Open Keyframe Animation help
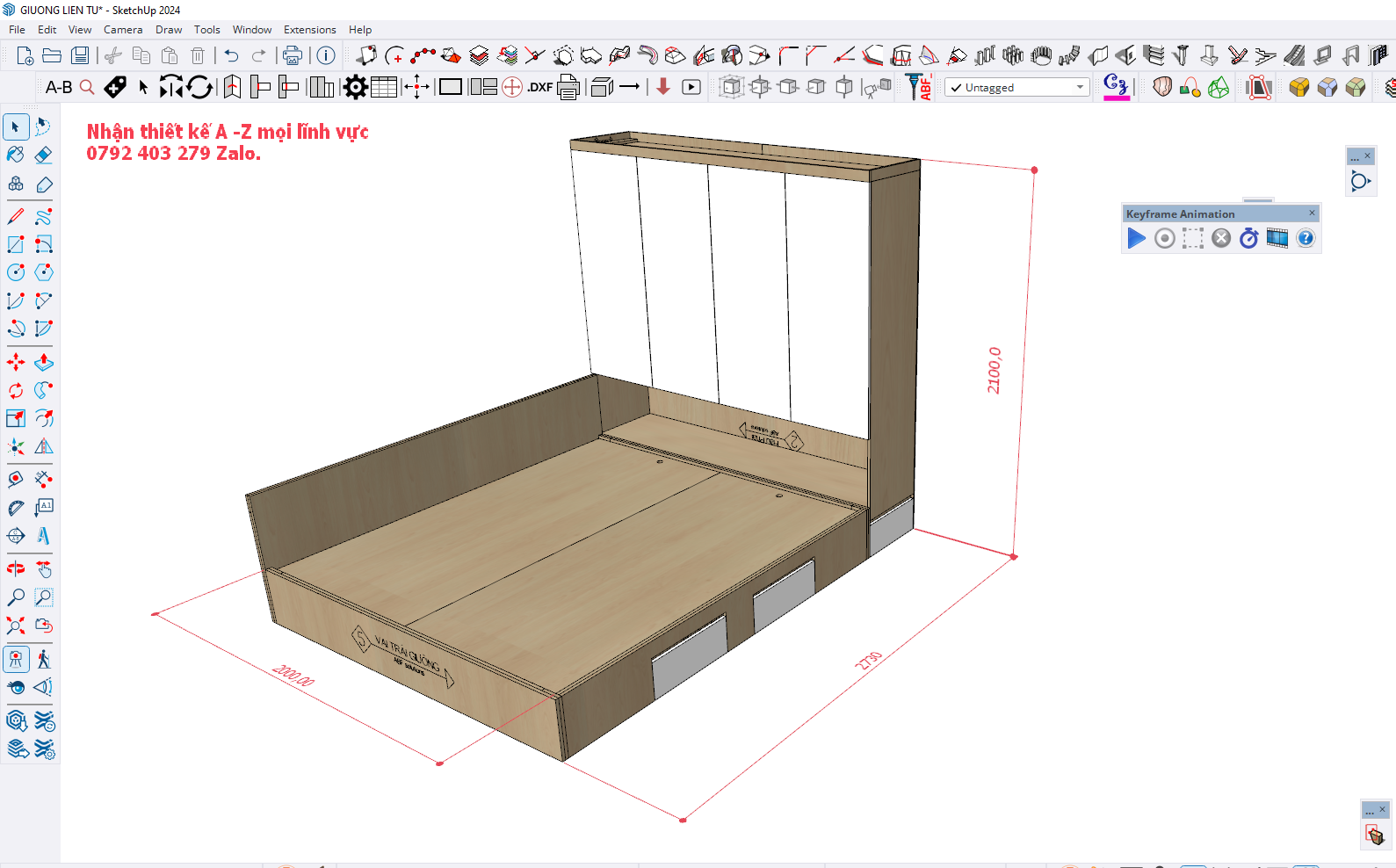 click(1306, 238)
